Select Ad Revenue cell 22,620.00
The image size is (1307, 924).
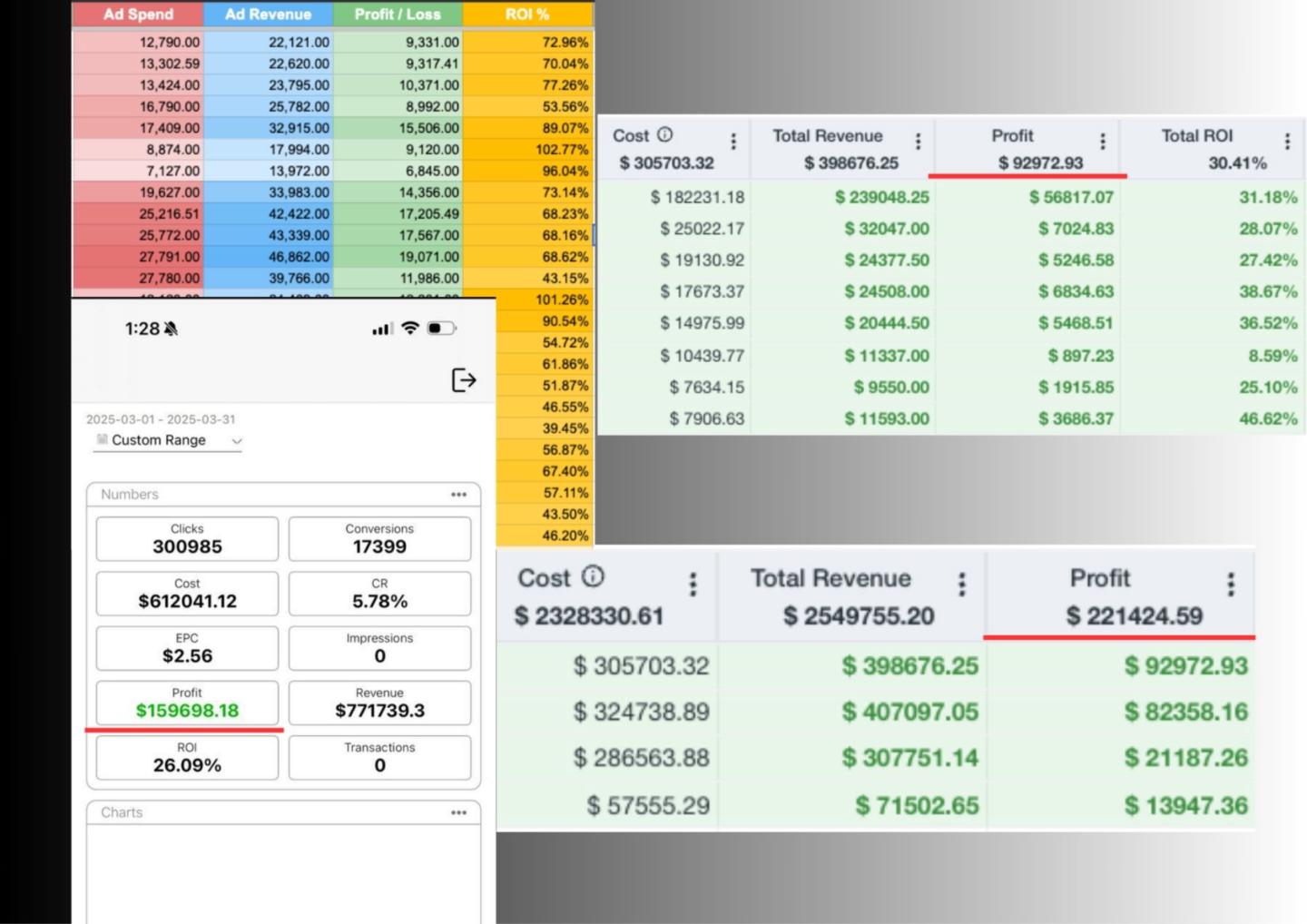pos(268,64)
